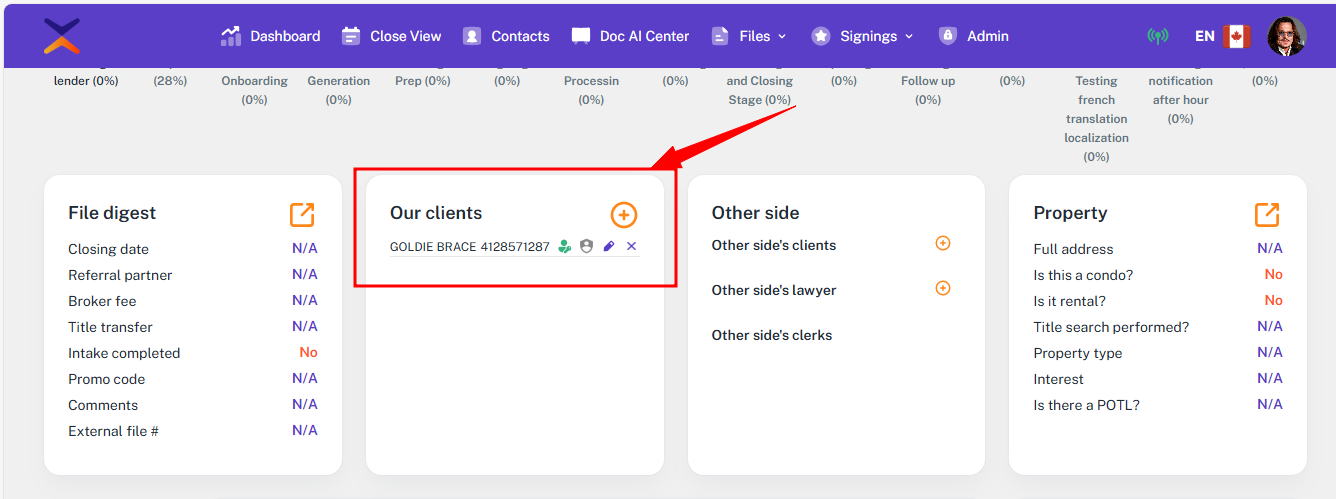Open File digest with the external link icon
This screenshot has width=1336, height=499.
click(302, 214)
